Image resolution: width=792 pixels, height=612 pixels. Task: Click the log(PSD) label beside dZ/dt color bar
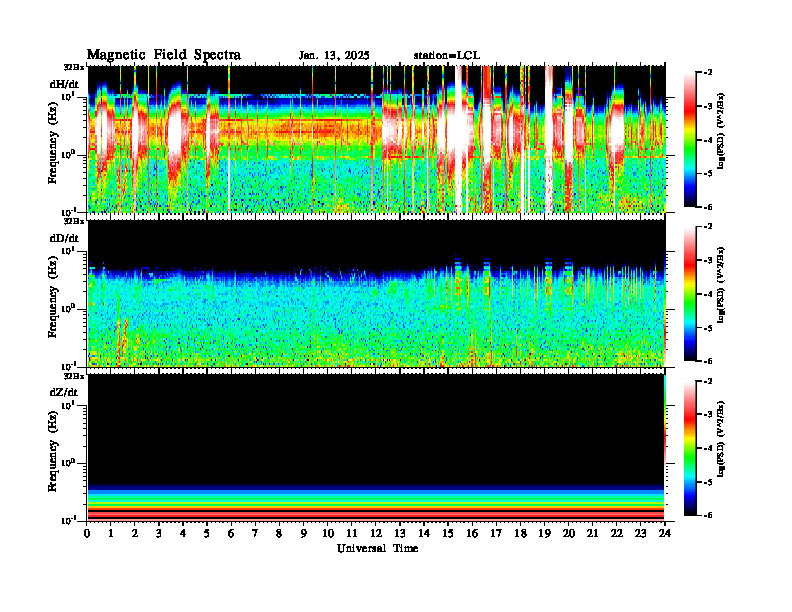pos(720,439)
